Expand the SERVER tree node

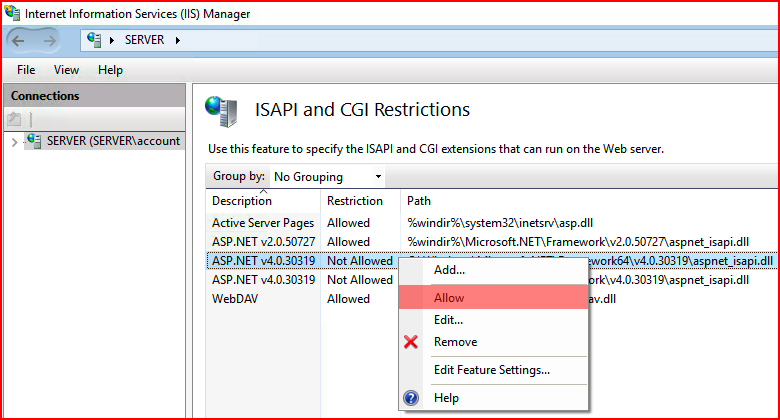click(x=14, y=142)
